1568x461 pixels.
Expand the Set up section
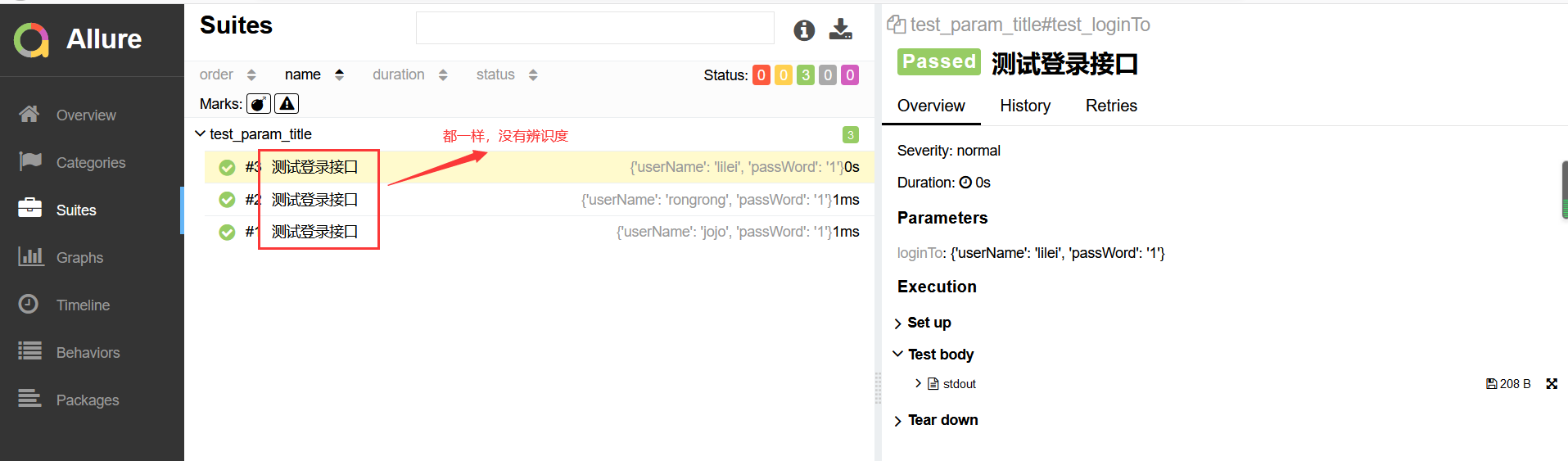pyautogui.click(x=898, y=323)
